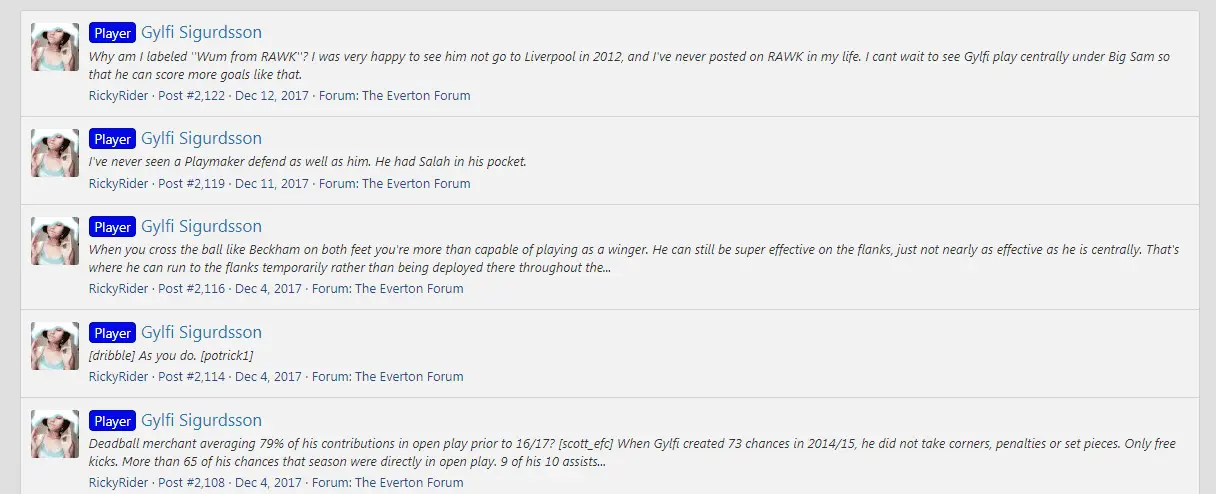The image size is (1216, 494).
Task: Click the avatar beside the dribble post
Action: coord(55,346)
